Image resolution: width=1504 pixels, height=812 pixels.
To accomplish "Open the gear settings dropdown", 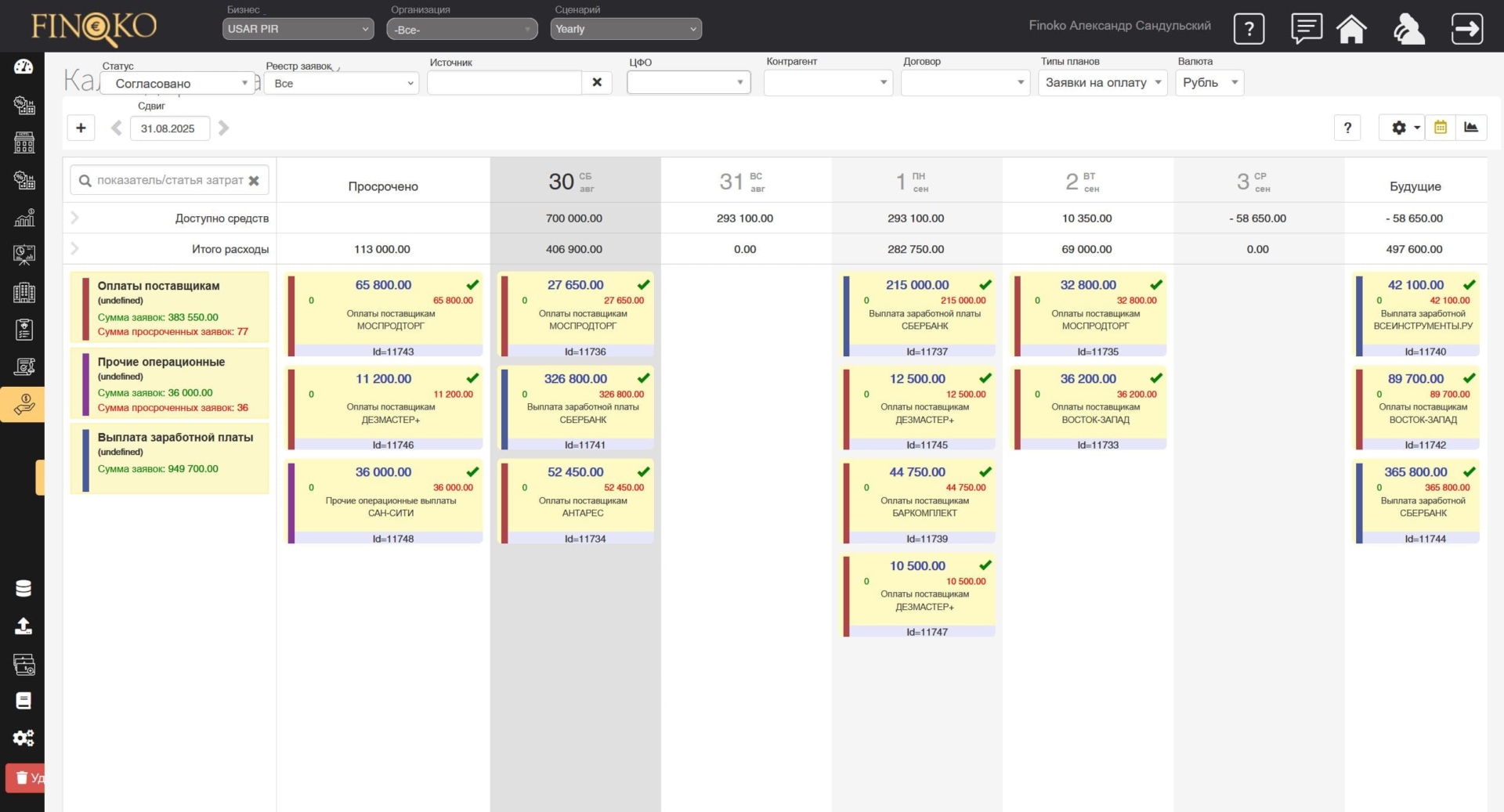I will (1401, 128).
